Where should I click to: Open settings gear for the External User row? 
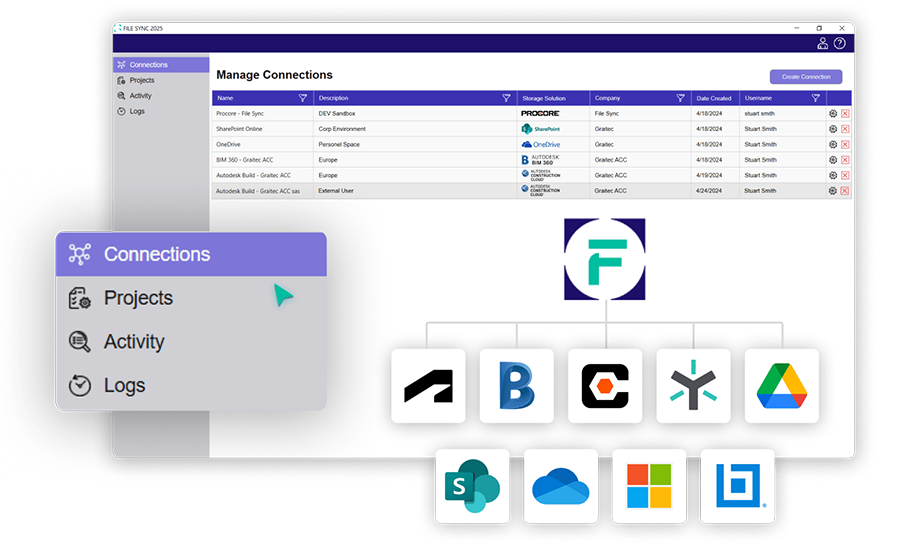[x=833, y=190]
